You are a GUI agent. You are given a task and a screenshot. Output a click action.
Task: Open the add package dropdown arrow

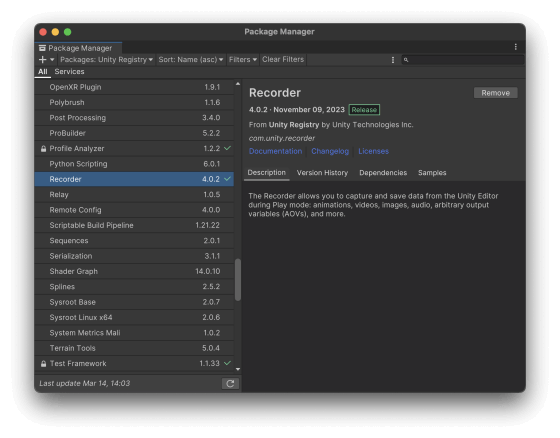52,60
